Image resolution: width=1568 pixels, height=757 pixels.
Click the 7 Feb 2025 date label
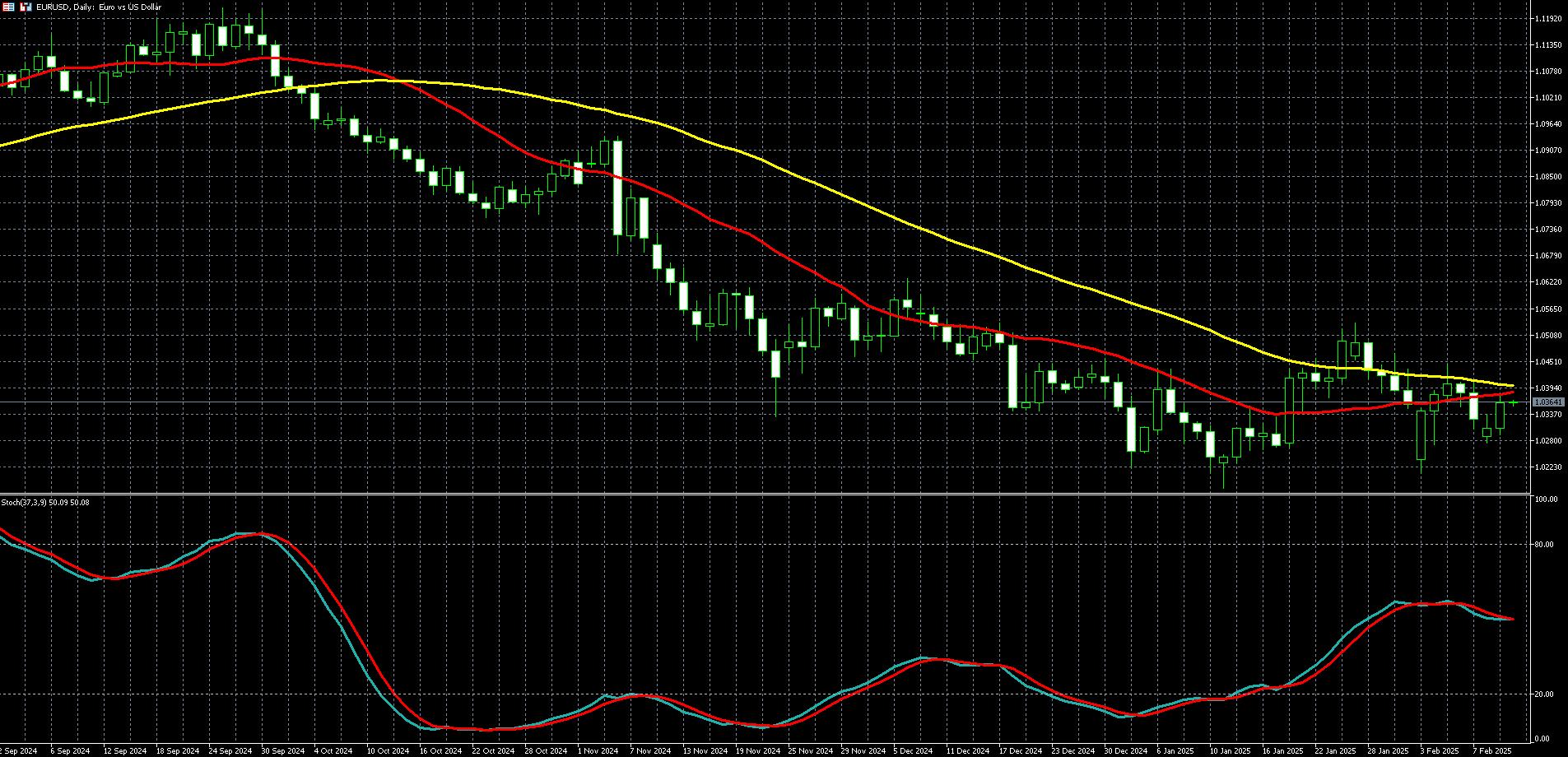pos(1492,751)
